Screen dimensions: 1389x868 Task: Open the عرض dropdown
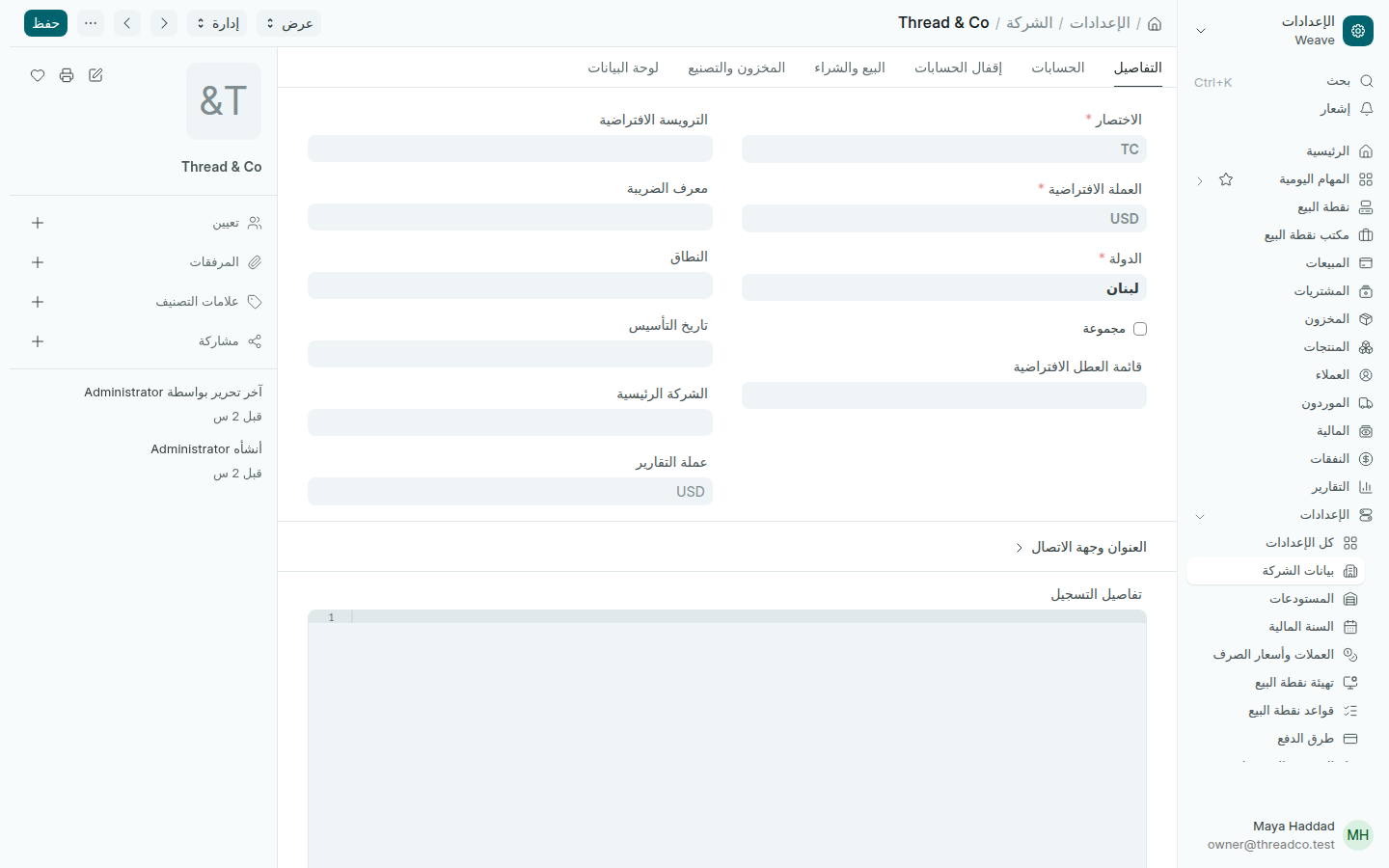289,23
